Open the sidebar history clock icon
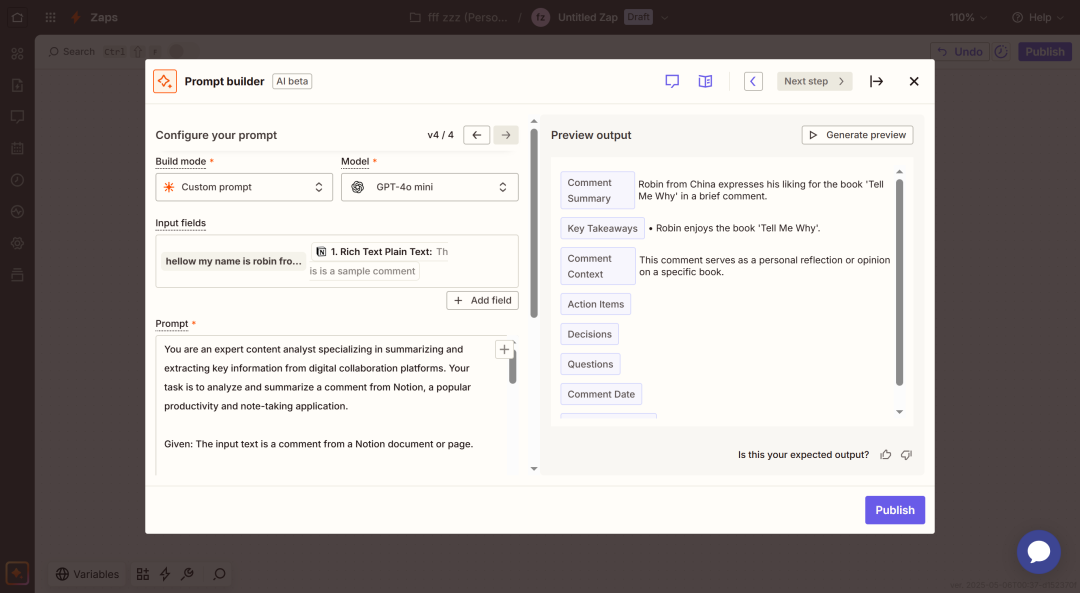The width and height of the screenshot is (1080, 593). click(x=17, y=180)
